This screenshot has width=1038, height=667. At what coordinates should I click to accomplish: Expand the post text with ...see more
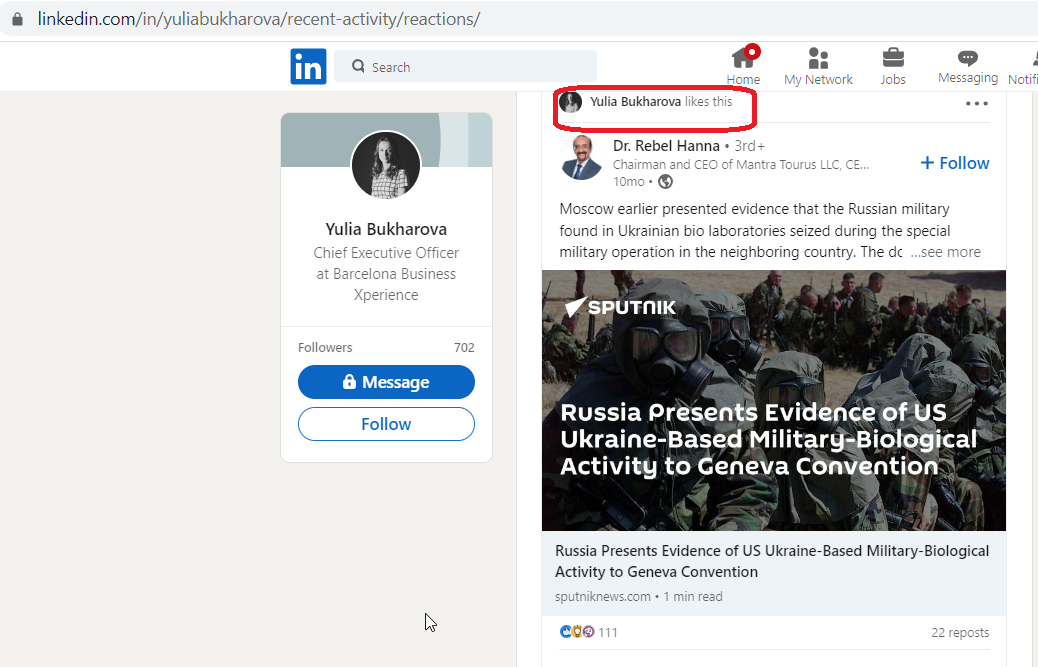[x=945, y=252]
